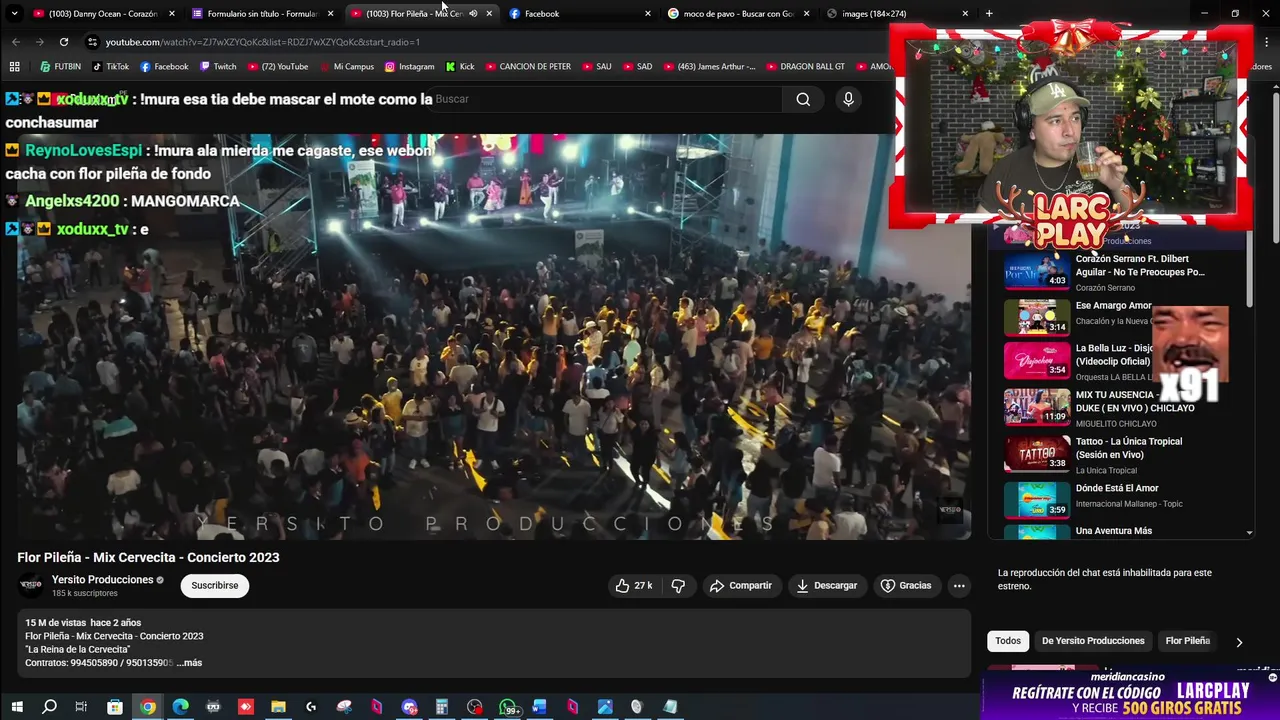Open WhatsApp from the taskbar
Viewport: 1280px width, 720px height.
click(508, 707)
